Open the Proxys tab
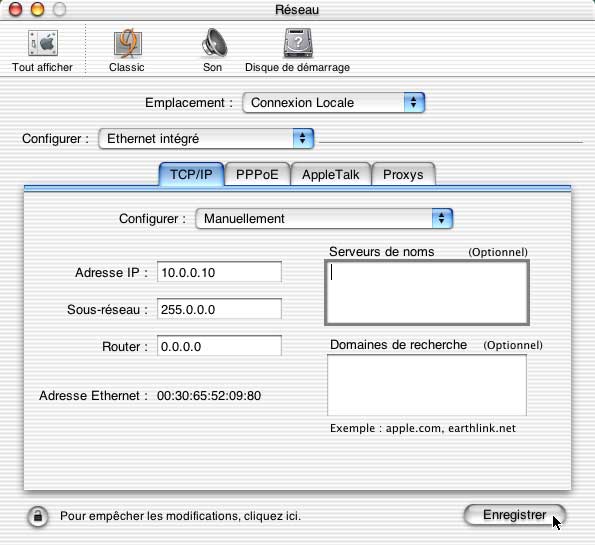Image resolution: width=595 pixels, height=545 pixels. (403, 175)
